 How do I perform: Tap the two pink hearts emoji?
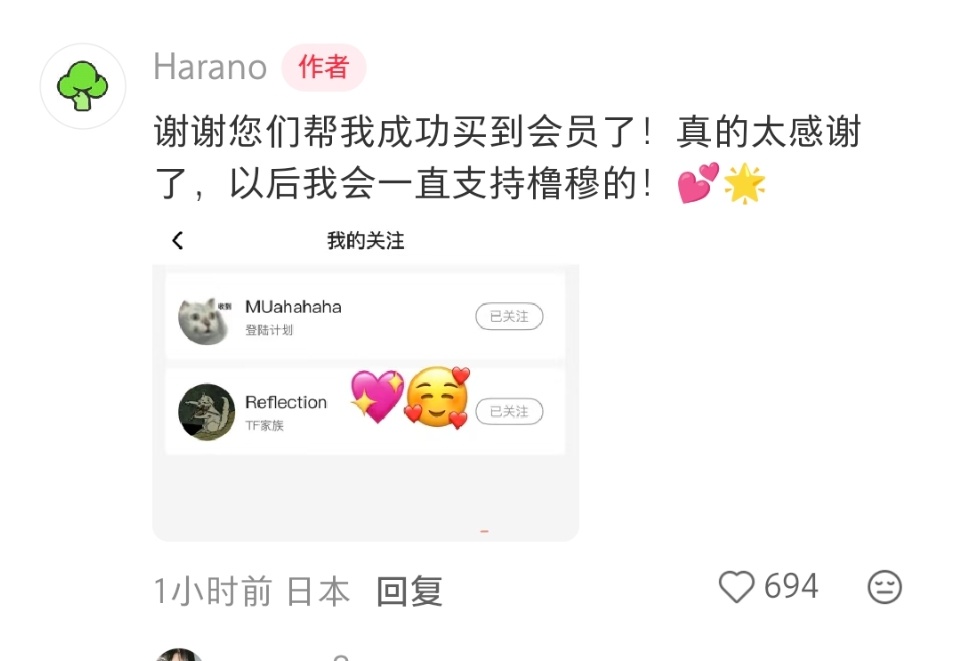(x=698, y=183)
